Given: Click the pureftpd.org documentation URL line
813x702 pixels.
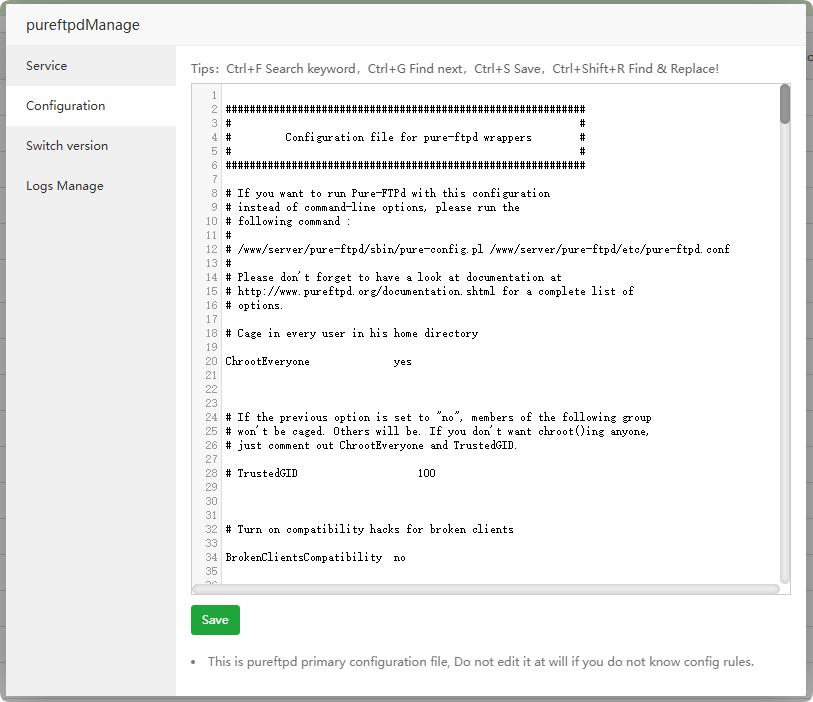Looking at the screenshot, I should click(x=430, y=292).
